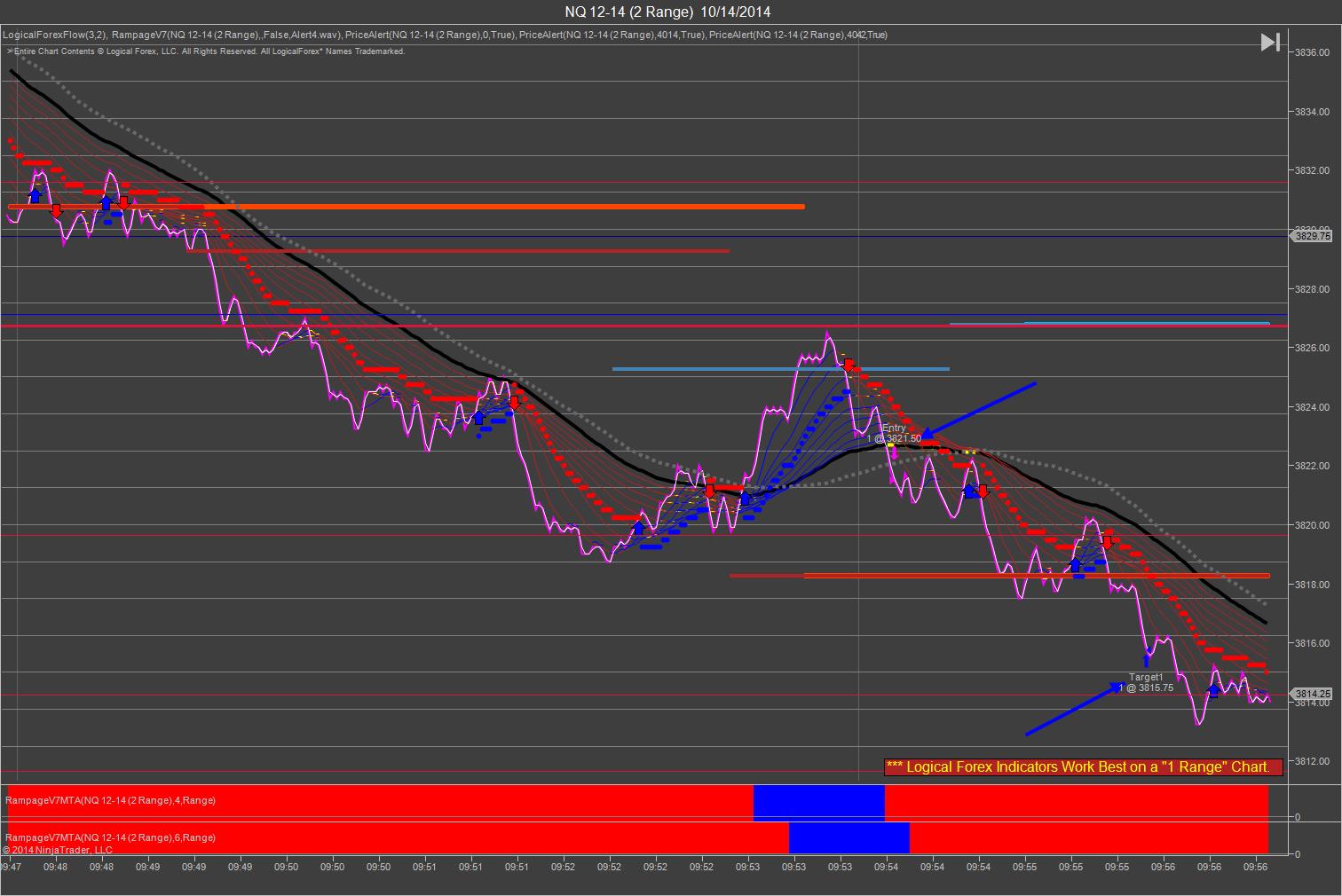Select the thick red horizontal line near 3818.25
Viewport: 1342px width, 896px height.
[x=1037, y=576]
